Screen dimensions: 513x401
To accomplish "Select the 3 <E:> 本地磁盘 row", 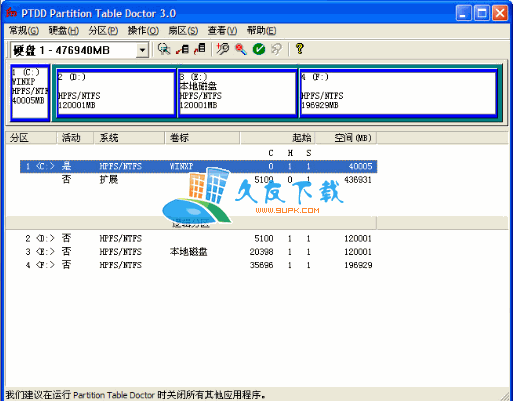I will pyautogui.click(x=198, y=252).
